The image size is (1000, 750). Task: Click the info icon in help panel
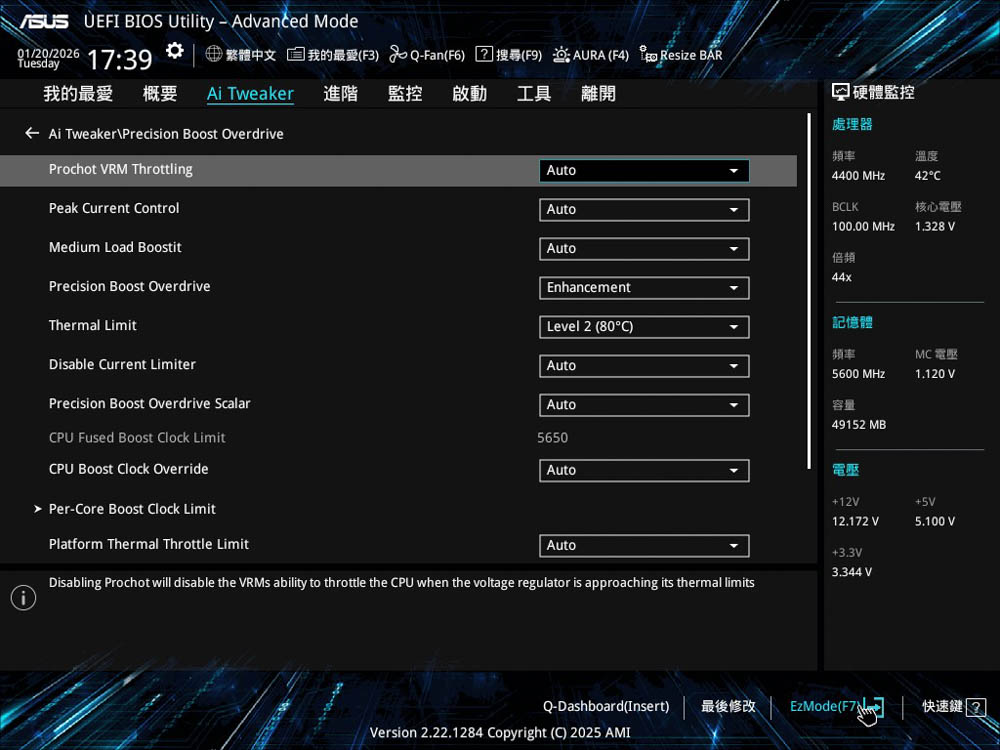click(x=23, y=598)
